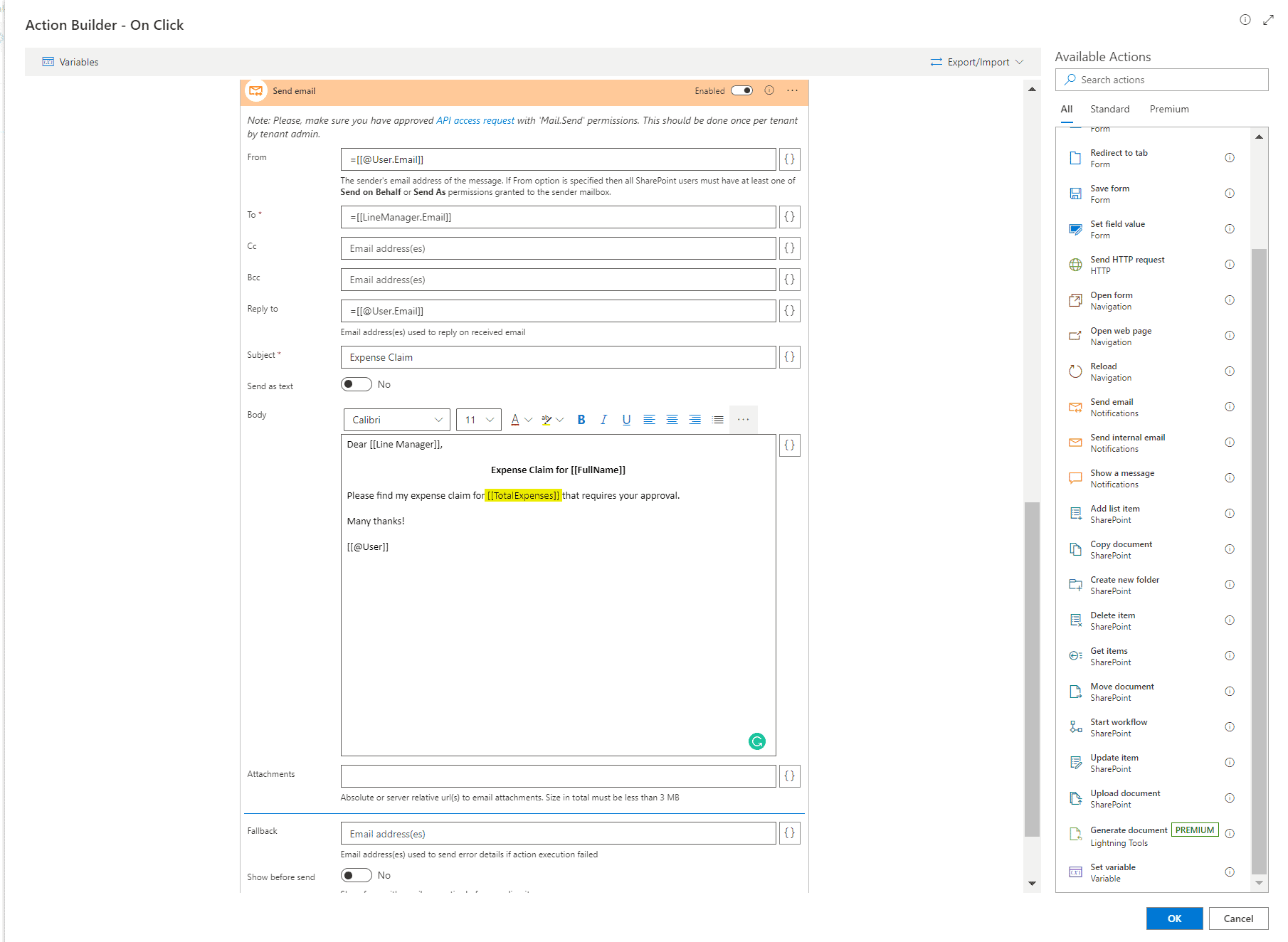Screen dimensions: 1288x942
Task: Apply italic formatting in the body editor
Action: click(603, 420)
